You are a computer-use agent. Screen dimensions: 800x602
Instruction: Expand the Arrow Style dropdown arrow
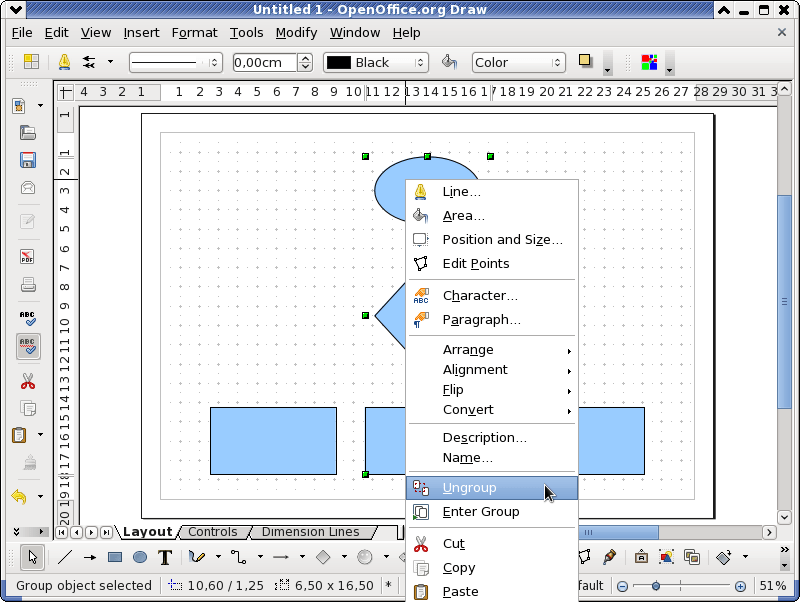110,62
